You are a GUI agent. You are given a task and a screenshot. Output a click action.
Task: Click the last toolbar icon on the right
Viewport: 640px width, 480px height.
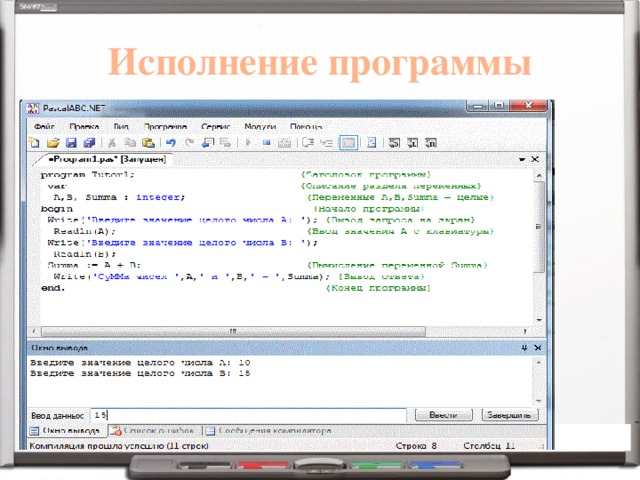(x=431, y=143)
